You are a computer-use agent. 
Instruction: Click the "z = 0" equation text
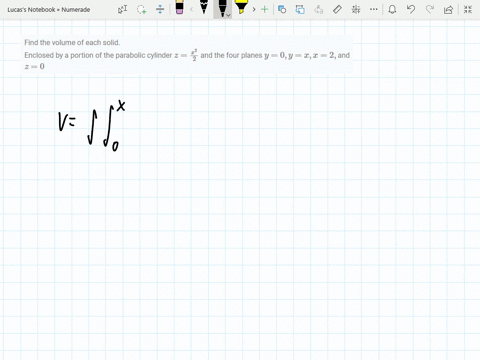(x=34, y=66)
